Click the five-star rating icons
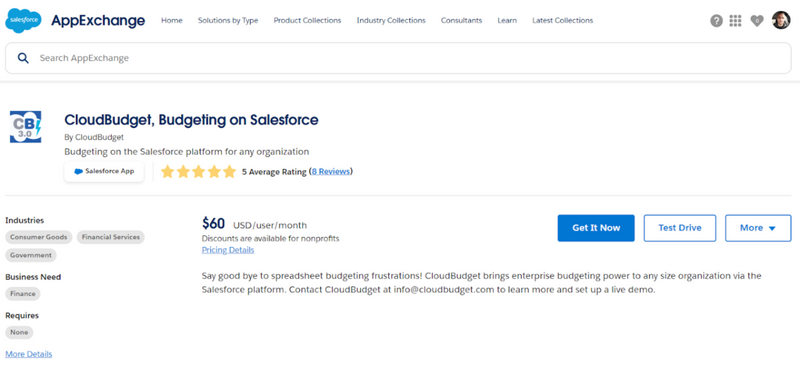 [198, 172]
